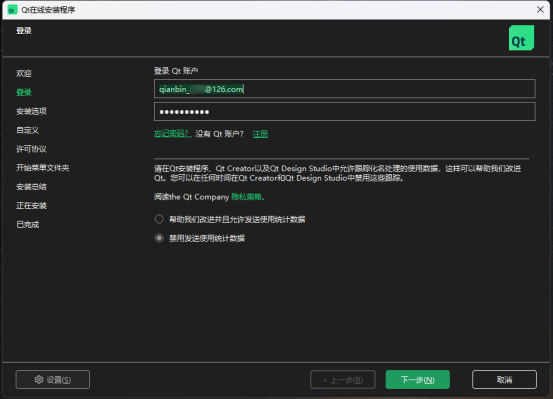Open the 隐私策略 privacy policy link
This screenshot has width=553, height=399.
248,197
